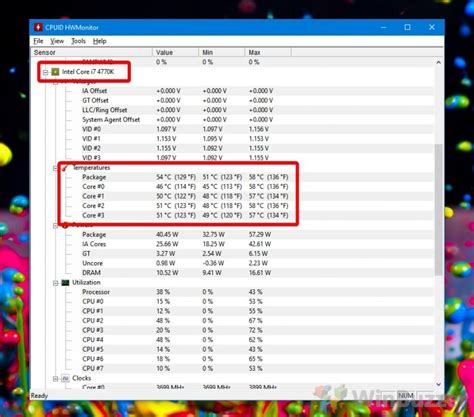Select the LLC/Ring Offset row
474x417 pixels.
point(233,110)
